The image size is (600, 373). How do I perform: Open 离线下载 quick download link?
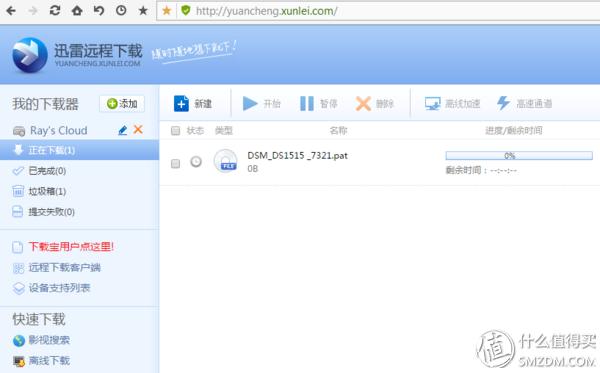tap(49, 360)
